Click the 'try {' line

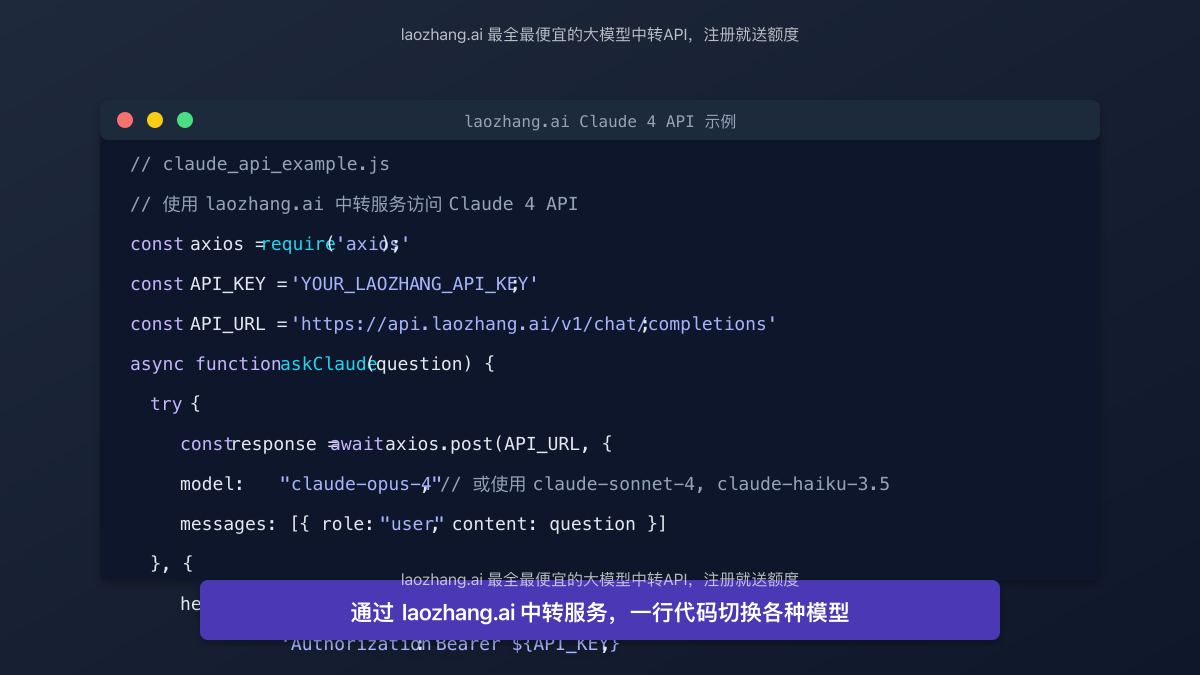(175, 404)
